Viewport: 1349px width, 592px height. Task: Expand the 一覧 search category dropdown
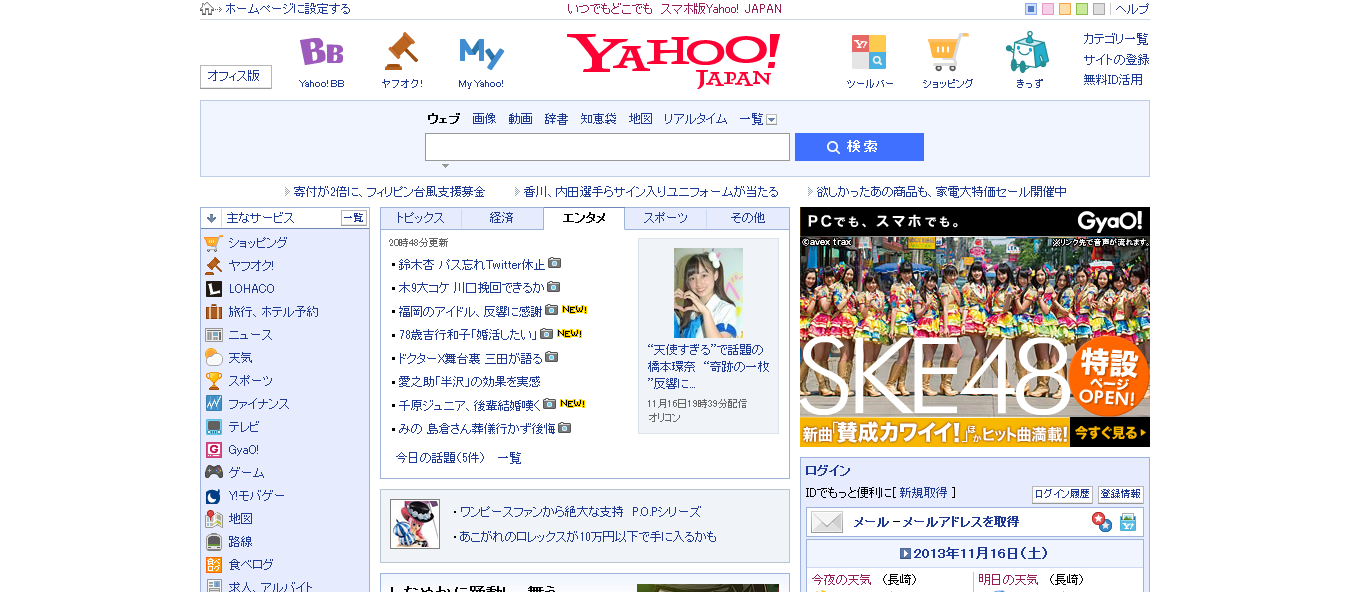click(x=771, y=119)
